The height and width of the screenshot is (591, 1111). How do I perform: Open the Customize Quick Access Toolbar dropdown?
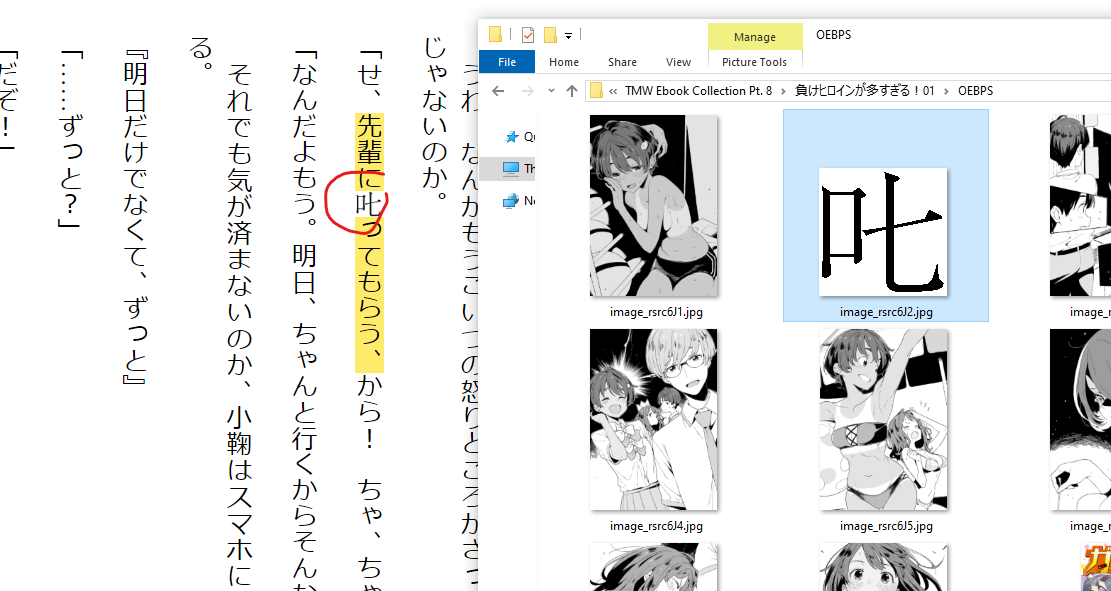tap(568, 35)
